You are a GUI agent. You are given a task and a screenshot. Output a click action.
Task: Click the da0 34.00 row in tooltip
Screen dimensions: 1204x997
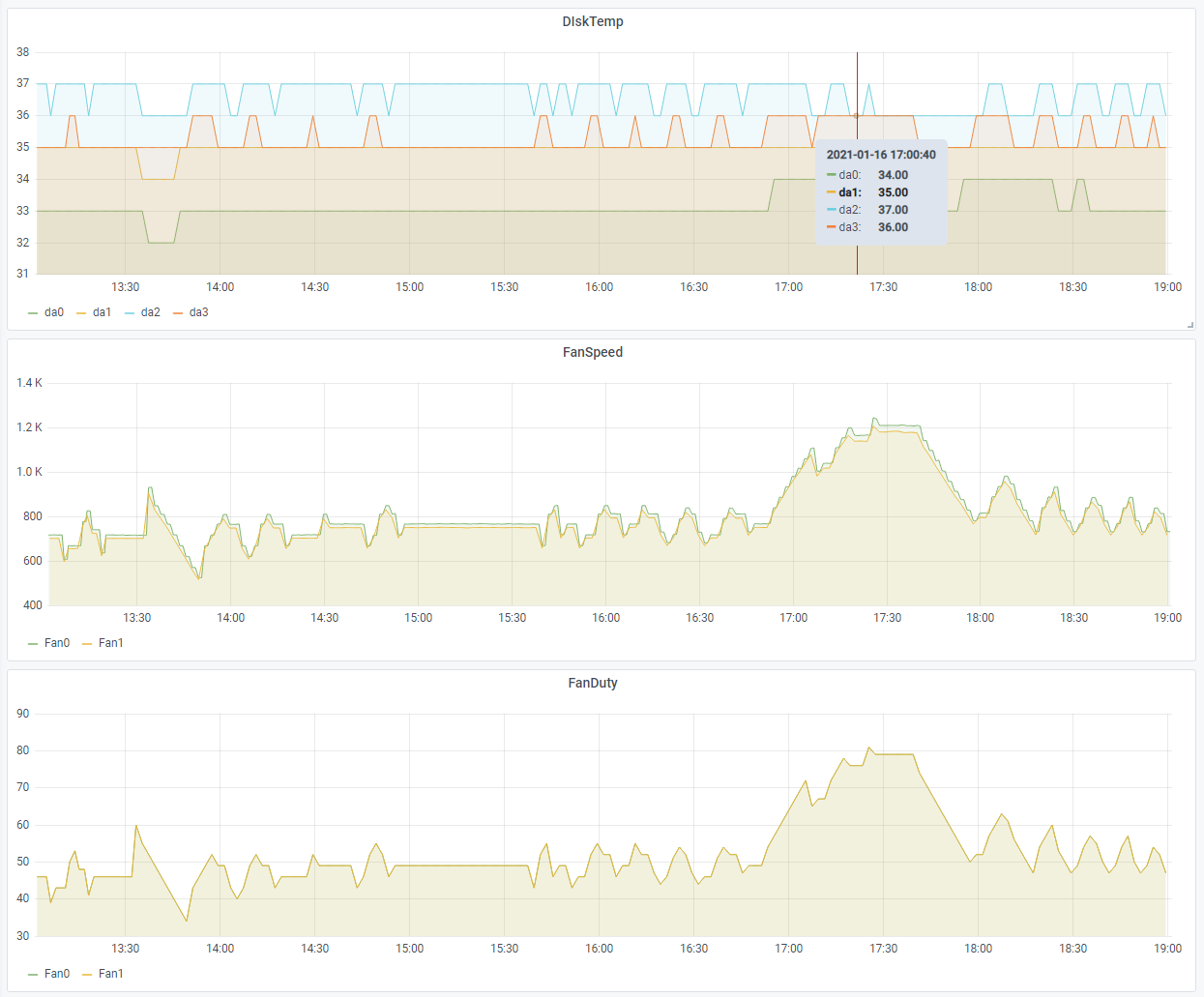(867, 175)
